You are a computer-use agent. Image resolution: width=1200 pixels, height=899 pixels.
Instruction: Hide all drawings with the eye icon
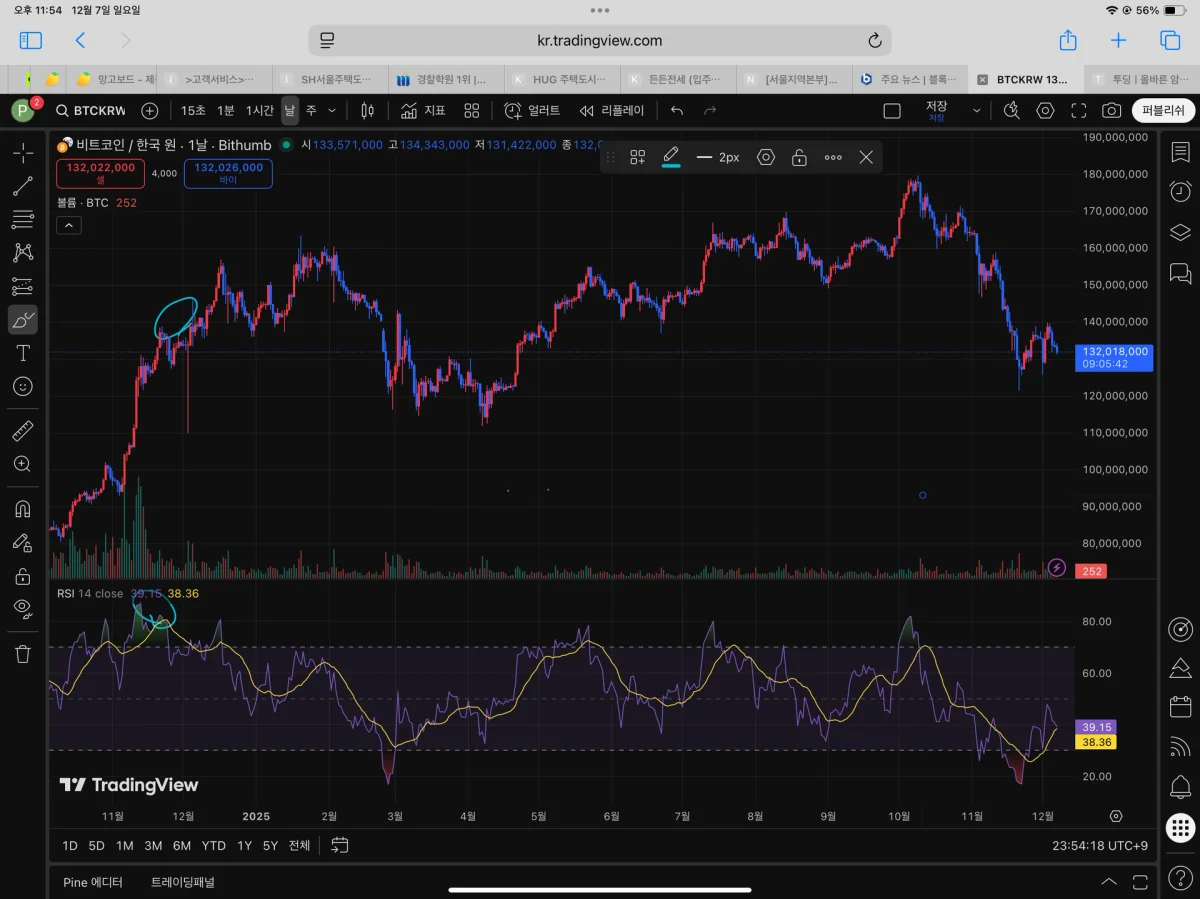(22, 608)
